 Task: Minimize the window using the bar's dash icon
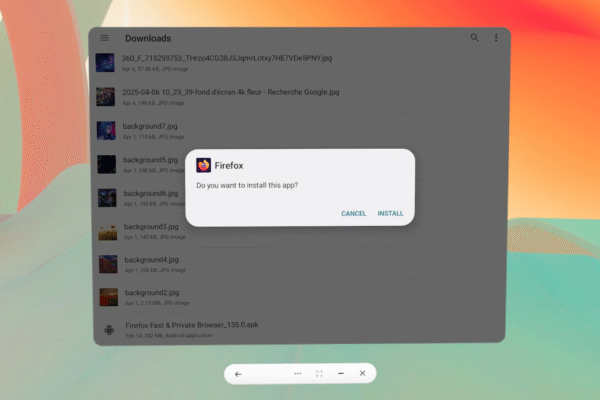tap(341, 373)
